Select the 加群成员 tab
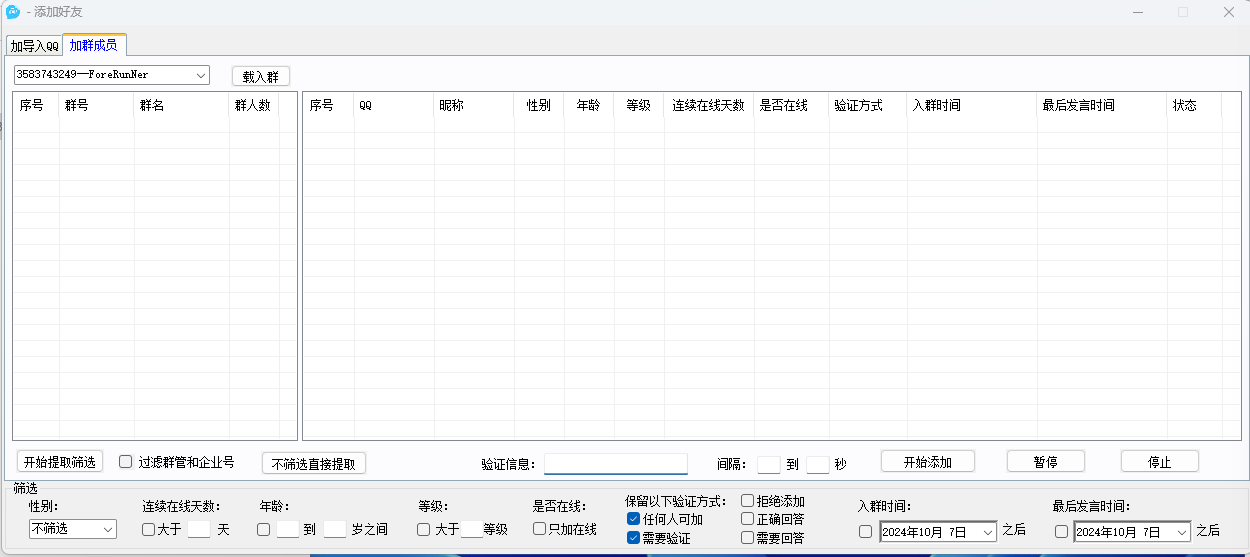The image size is (1250, 557). pos(93,45)
